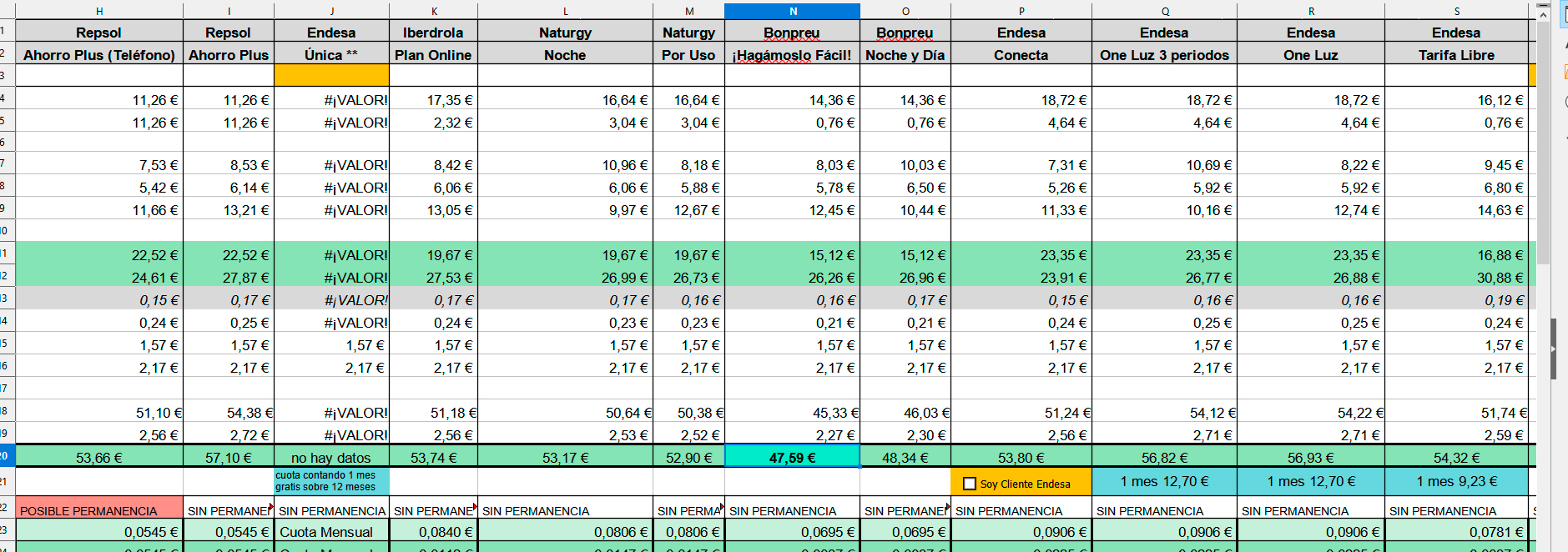Click the Por Uso header cell
Image resolution: width=1568 pixels, height=552 pixels.
[689, 55]
